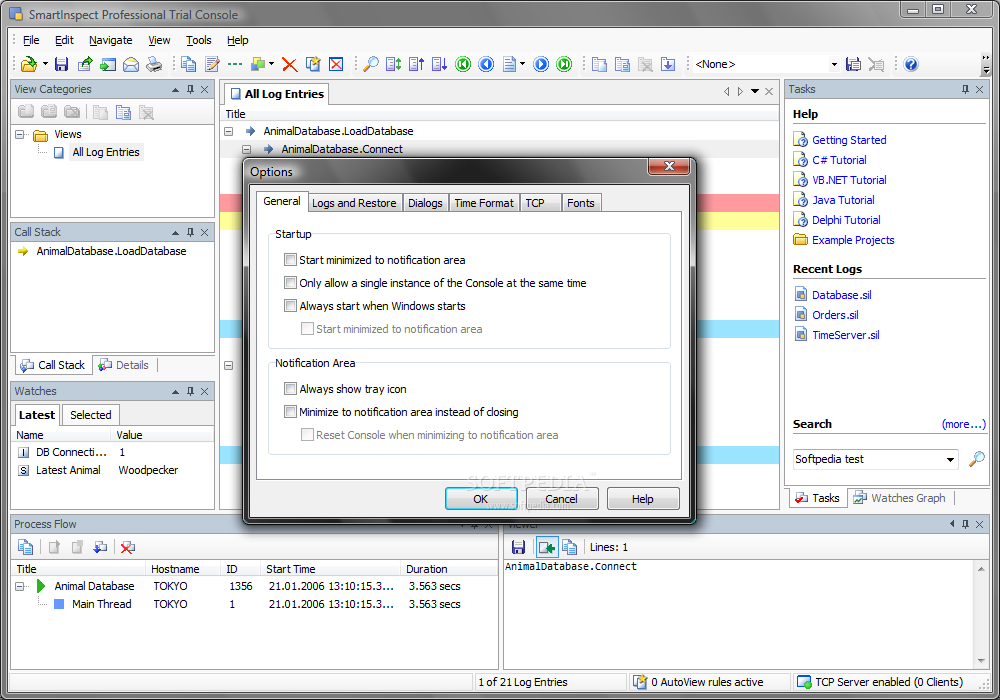Collapse the AnimalDatabase.LoadDatabase log entry
The height and width of the screenshot is (700, 1000).
pyautogui.click(x=228, y=131)
